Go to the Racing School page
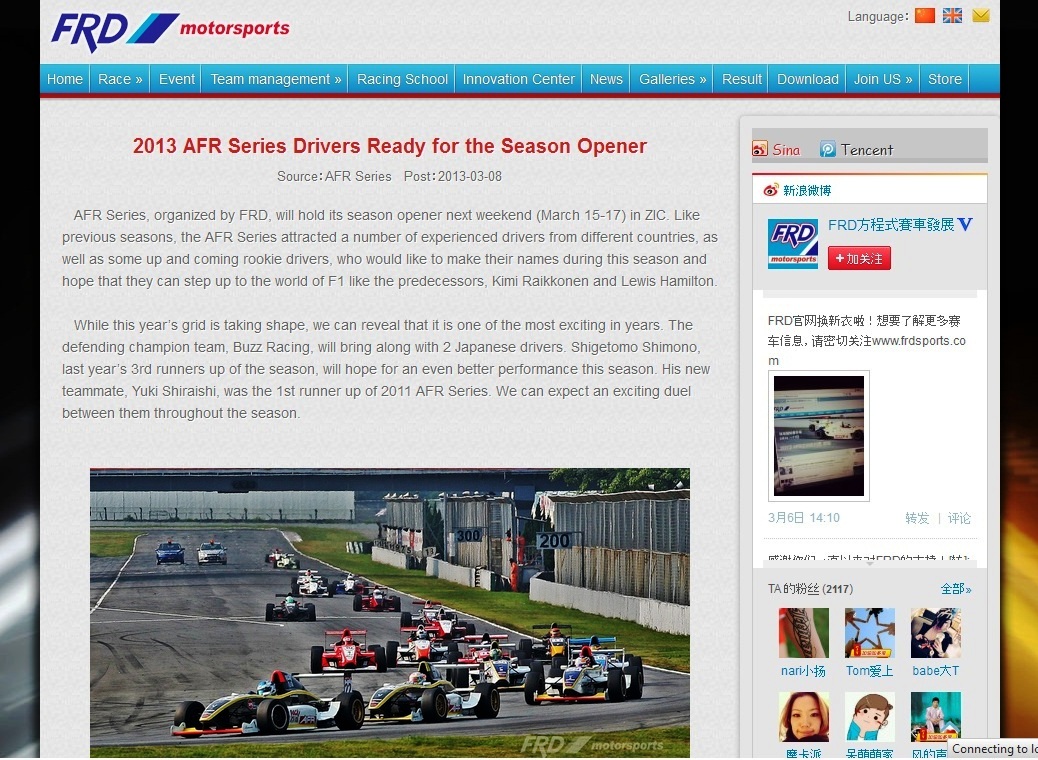 [402, 79]
